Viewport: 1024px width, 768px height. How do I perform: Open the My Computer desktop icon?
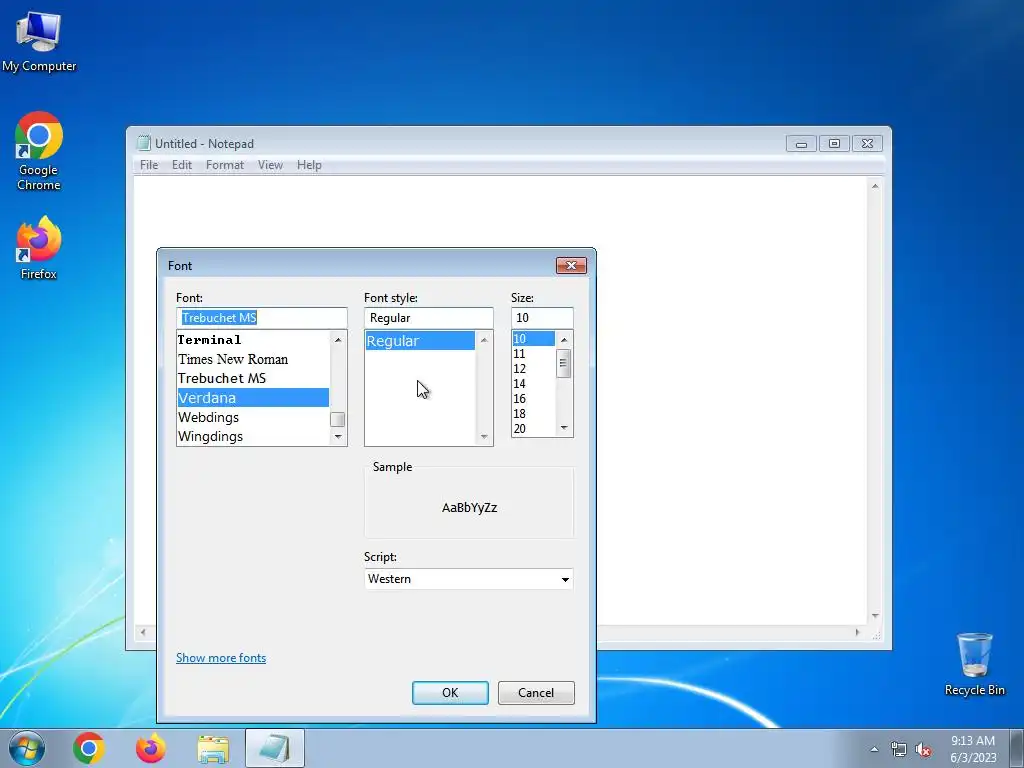[39, 40]
